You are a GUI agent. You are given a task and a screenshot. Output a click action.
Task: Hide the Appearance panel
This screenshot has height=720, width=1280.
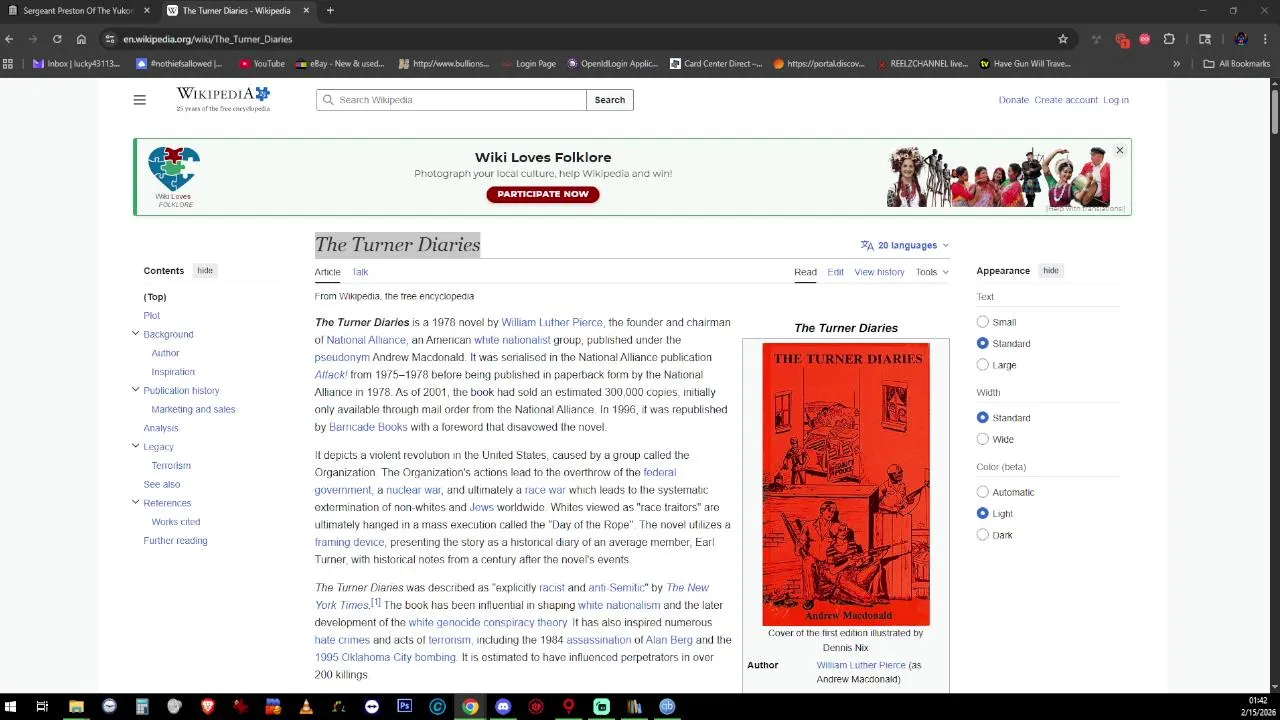[1051, 271]
